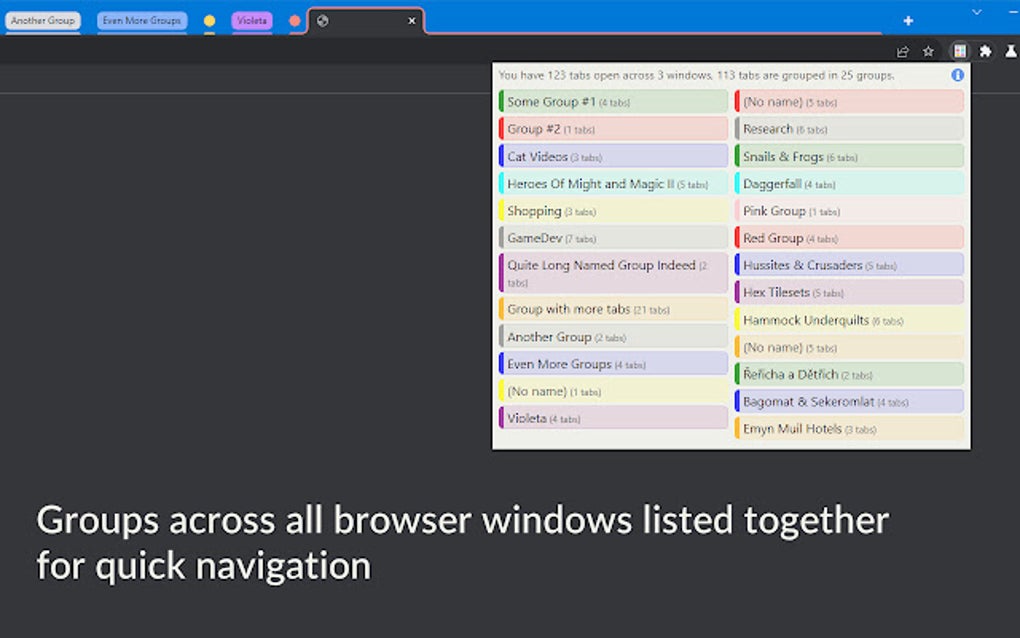1020x638 pixels.
Task: Open the Hussites & Crusaders group entry
Action: (849, 264)
